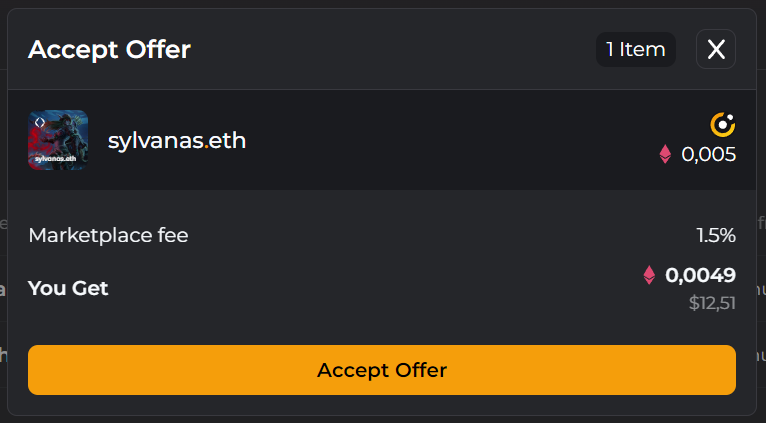Click the 0,0049 payout amount
766x423 pixels.
pyautogui.click(x=700, y=275)
